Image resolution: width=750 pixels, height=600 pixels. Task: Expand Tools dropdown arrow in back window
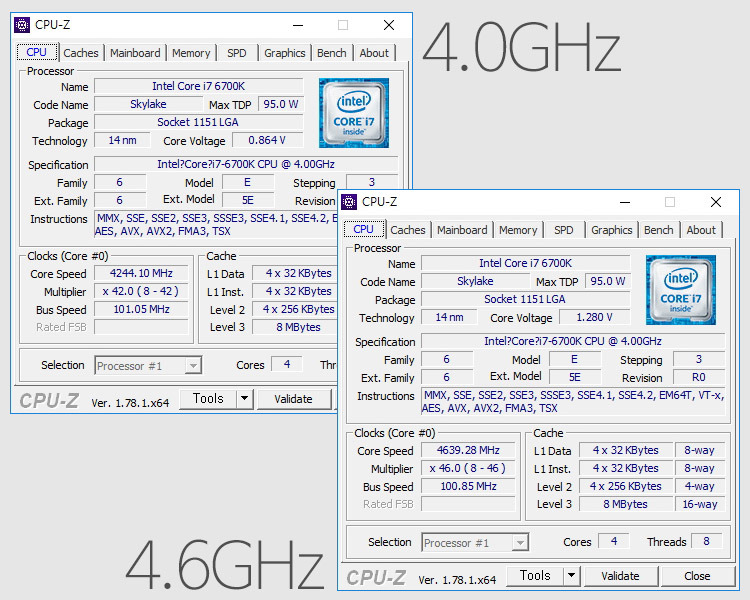[244, 399]
